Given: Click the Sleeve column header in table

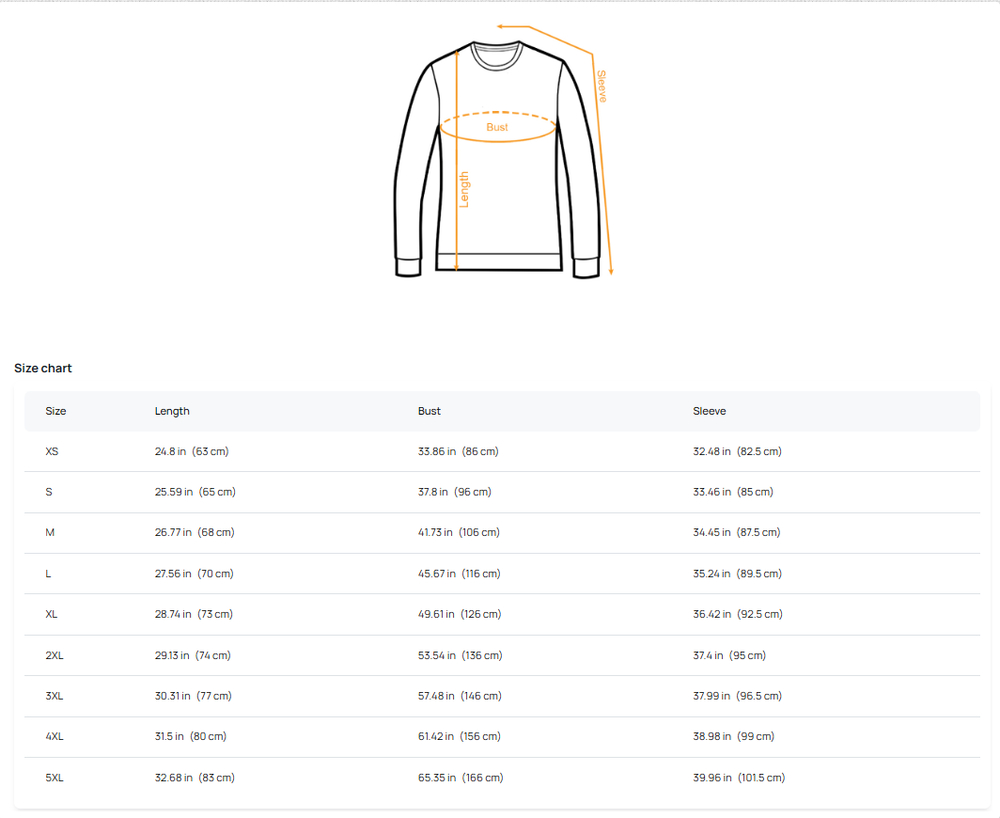Looking at the screenshot, I should pos(709,411).
